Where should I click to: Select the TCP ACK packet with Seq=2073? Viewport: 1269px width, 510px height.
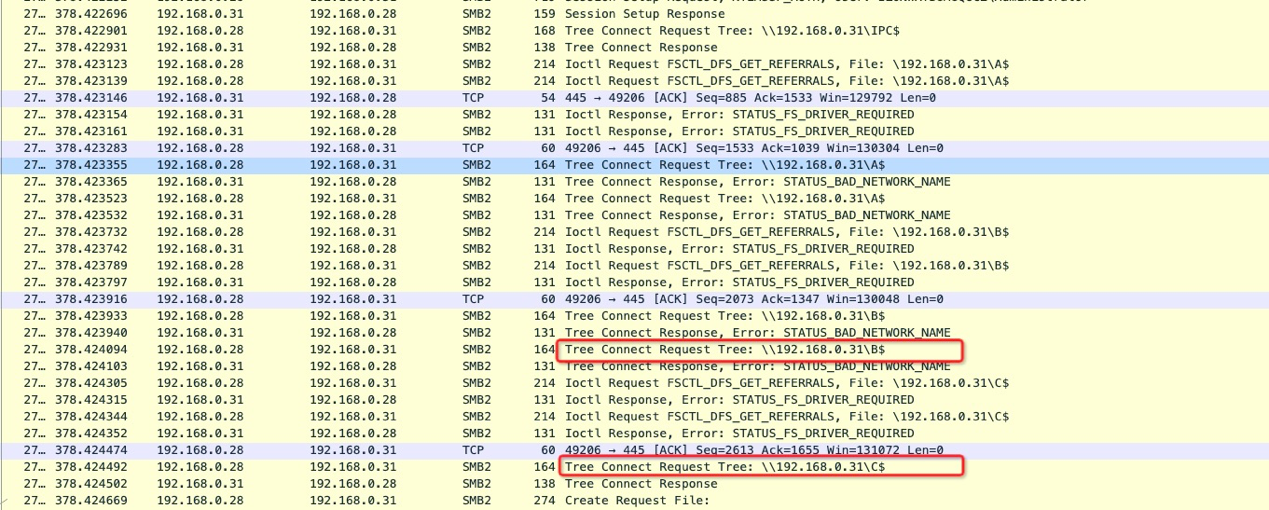(x=634, y=299)
